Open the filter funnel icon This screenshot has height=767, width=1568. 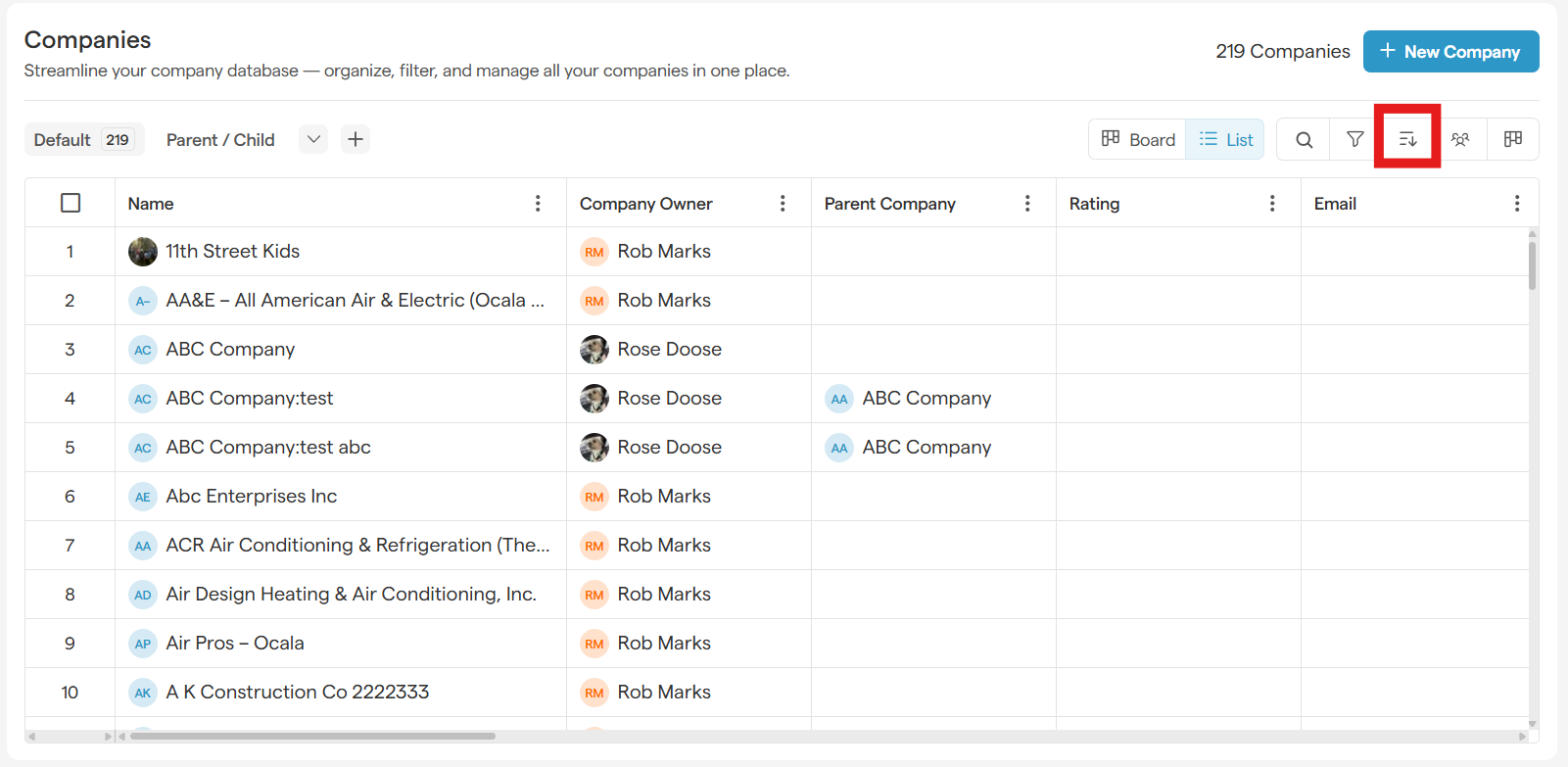(1355, 140)
